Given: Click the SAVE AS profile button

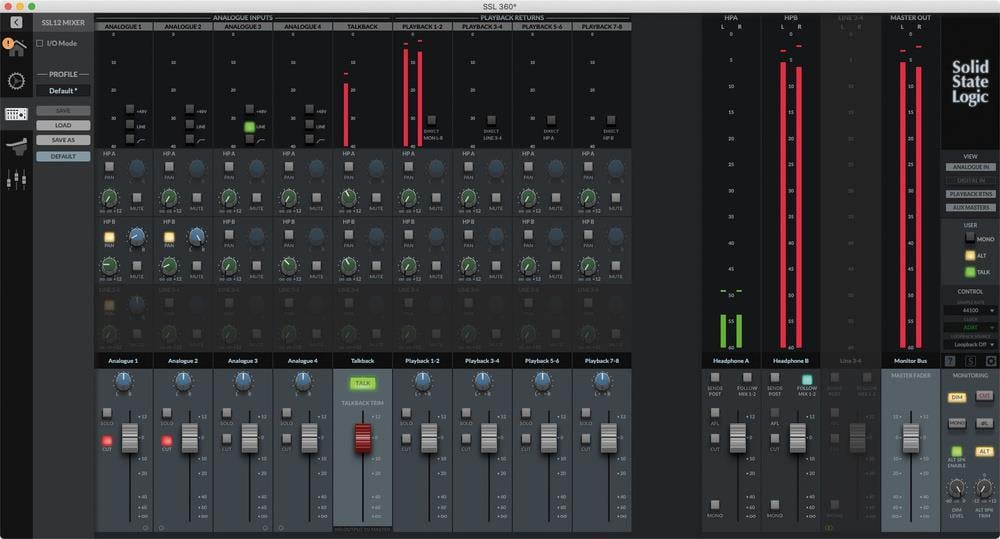Looking at the screenshot, I should click(63, 140).
